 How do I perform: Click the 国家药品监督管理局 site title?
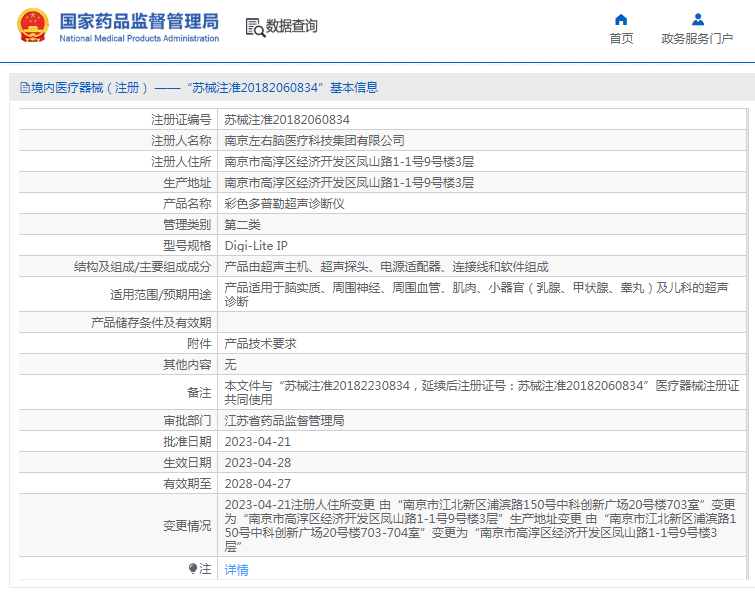(x=138, y=20)
